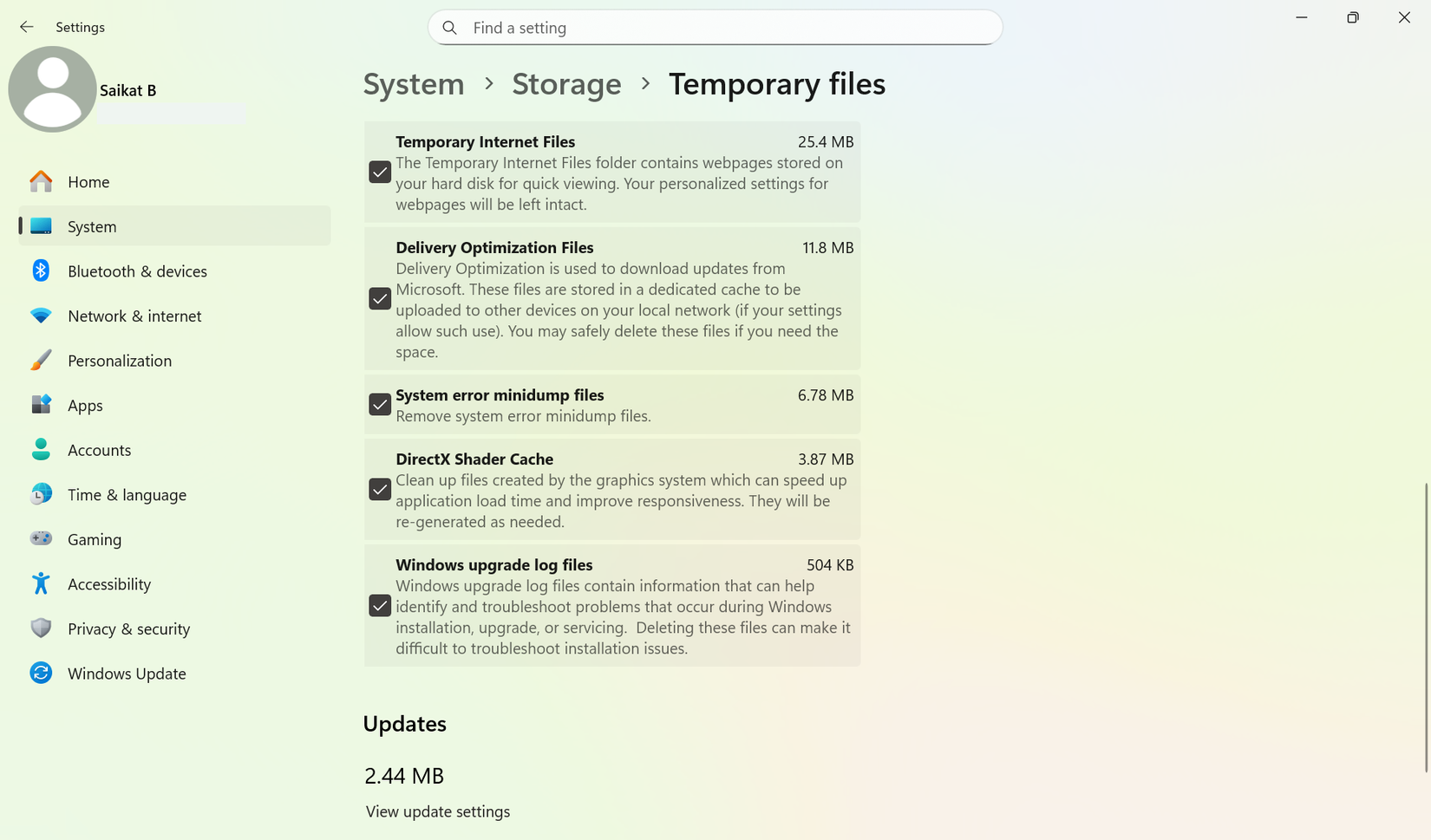Minimize the Settings window
The height and width of the screenshot is (840, 1431).
click(1302, 17)
